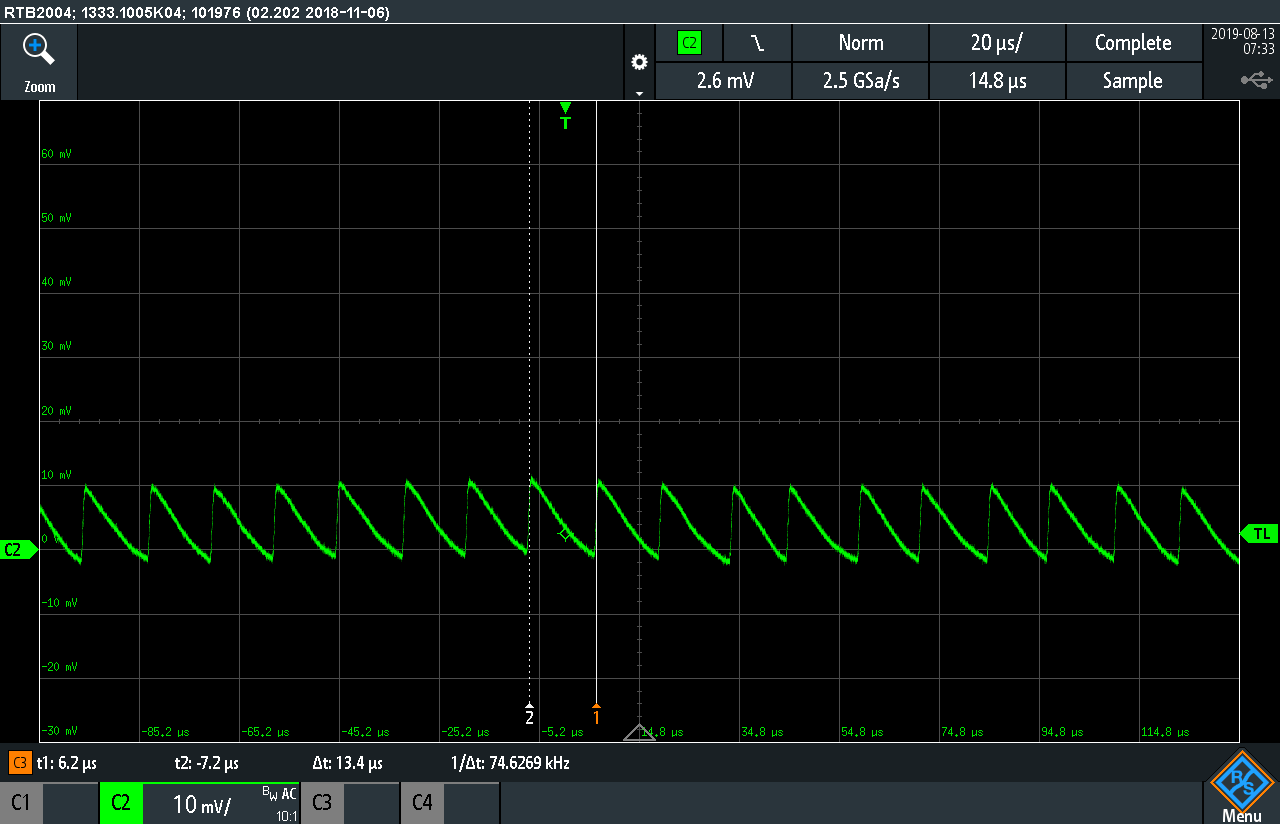Open the R&S Menu button
The image size is (1280, 824).
coord(1241,787)
